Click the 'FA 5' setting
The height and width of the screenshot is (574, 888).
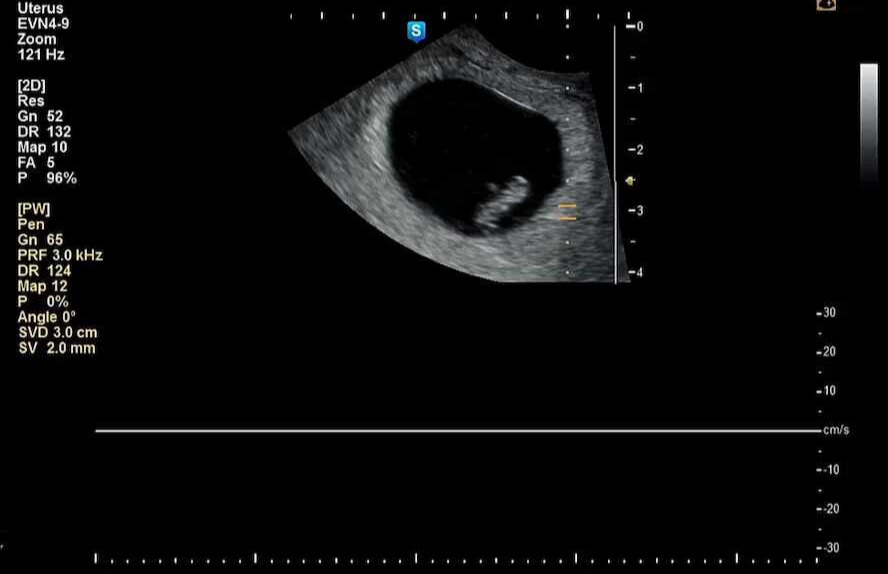click(36, 162)
